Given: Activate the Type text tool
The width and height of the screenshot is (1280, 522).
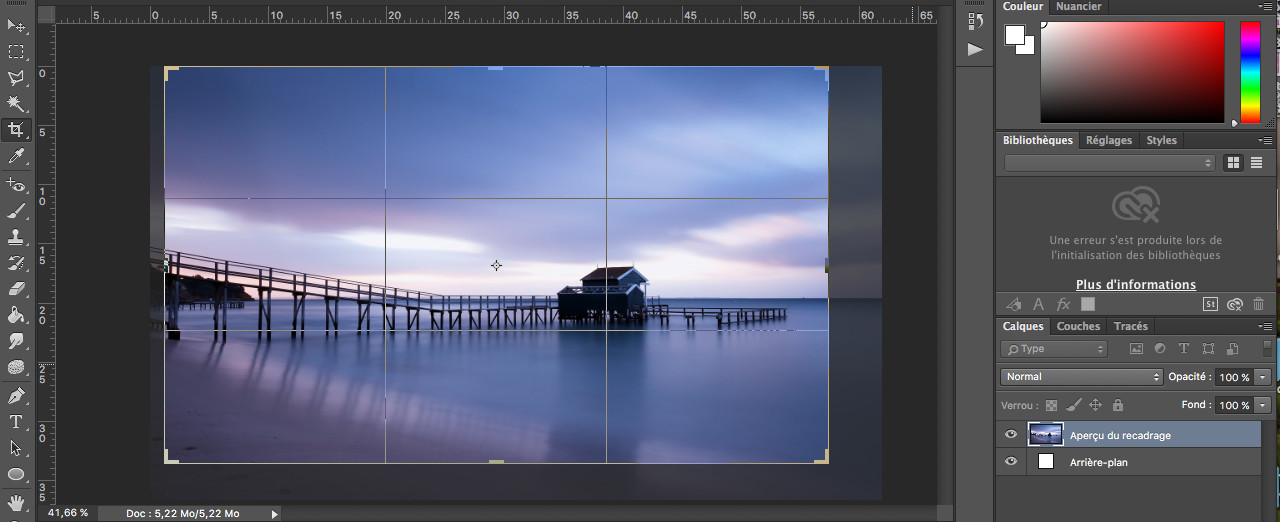Looking at the screenshot, I should pyautogui.click(x=16, y=422).
